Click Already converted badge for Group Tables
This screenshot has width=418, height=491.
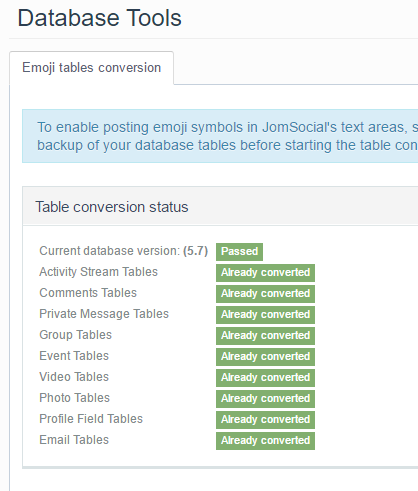pos(265,336)
